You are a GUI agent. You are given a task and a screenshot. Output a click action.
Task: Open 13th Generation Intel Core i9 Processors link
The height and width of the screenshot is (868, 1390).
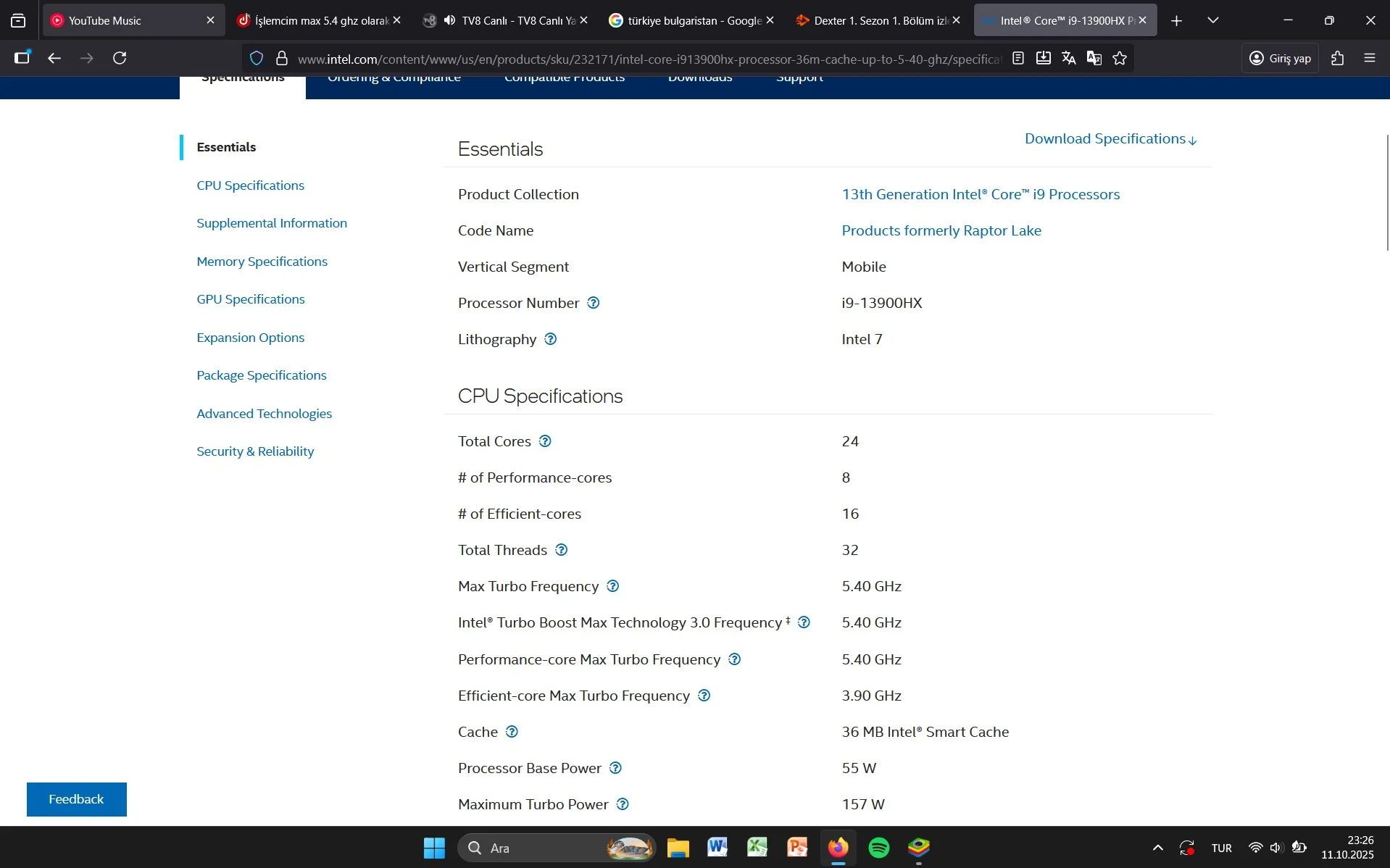[981, 194]
